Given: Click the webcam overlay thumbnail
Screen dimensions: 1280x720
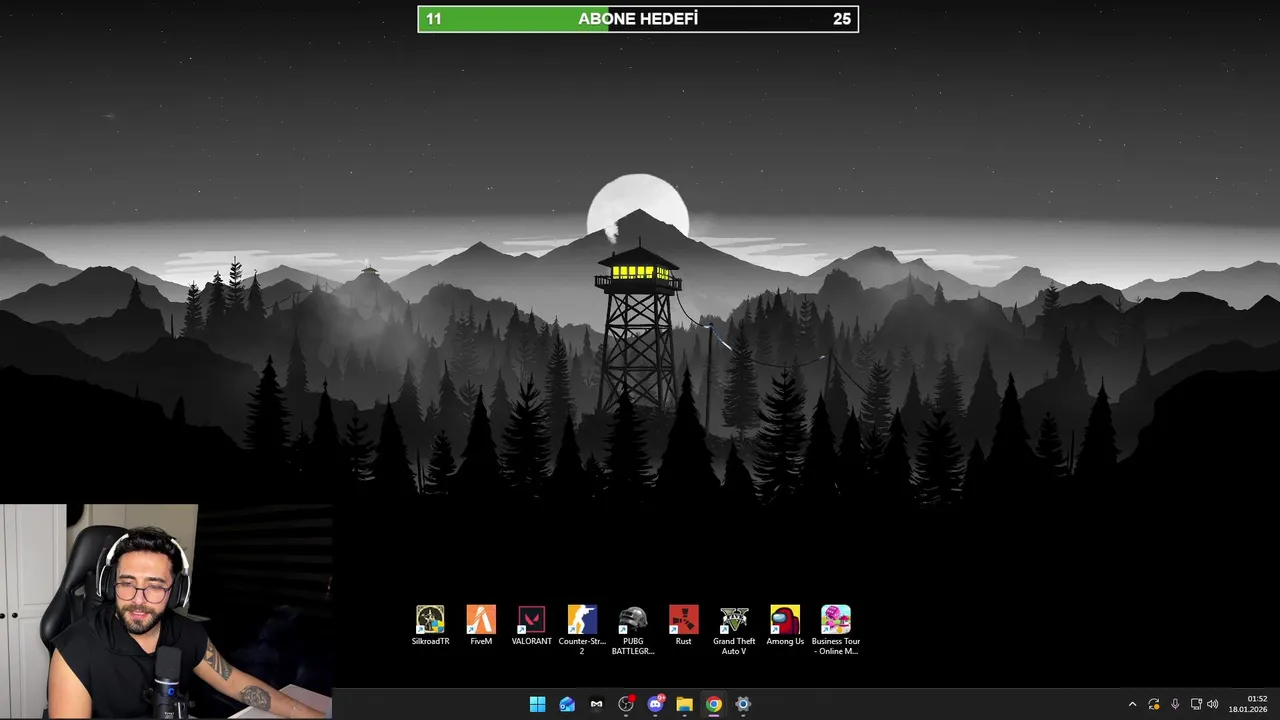Looking at the screenshot, I should 166,612.
